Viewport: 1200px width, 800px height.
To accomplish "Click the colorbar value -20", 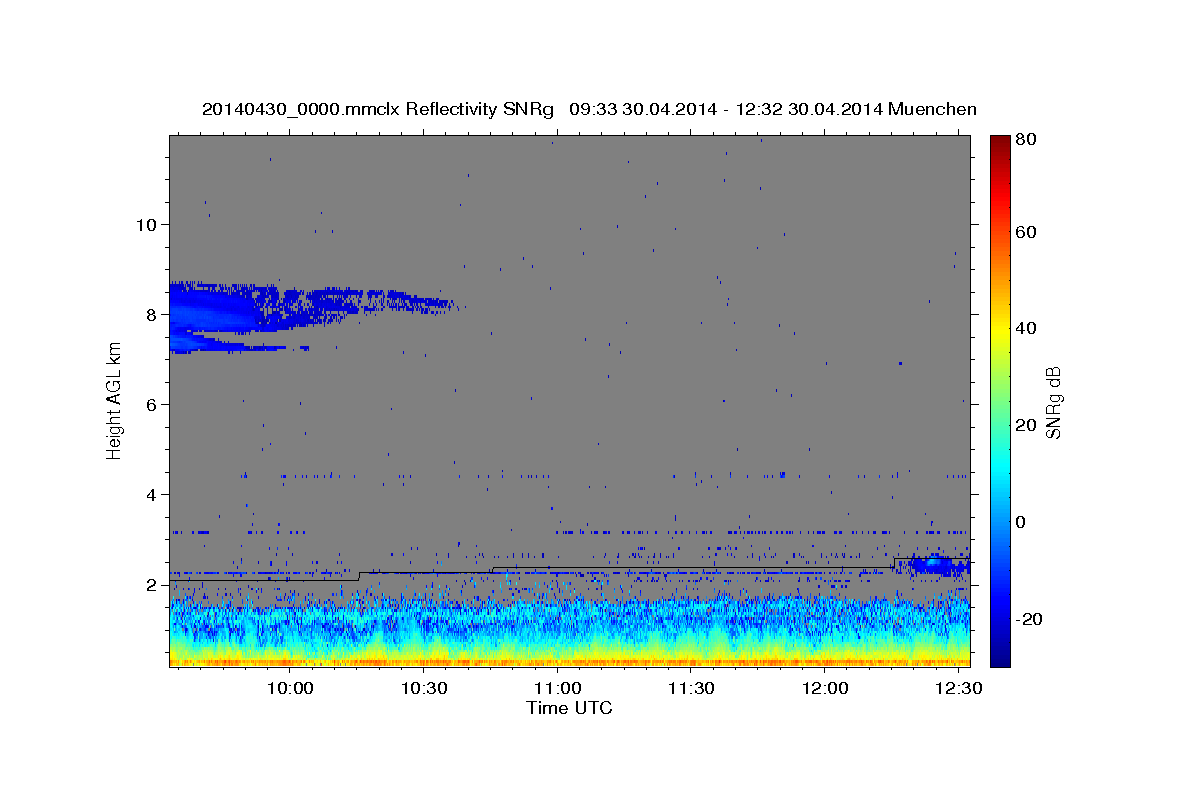I will (1027, 619).
